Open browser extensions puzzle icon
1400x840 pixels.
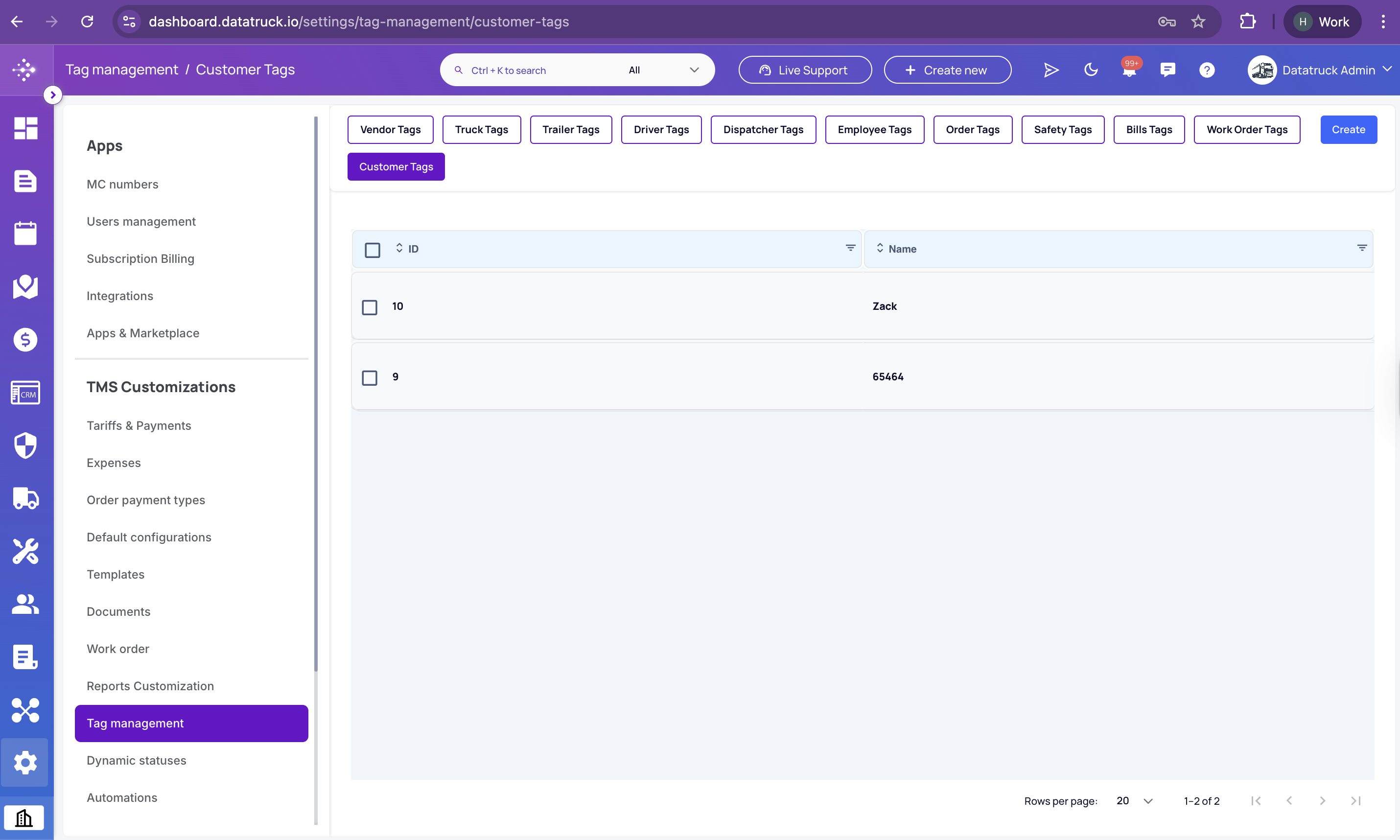1248,22
